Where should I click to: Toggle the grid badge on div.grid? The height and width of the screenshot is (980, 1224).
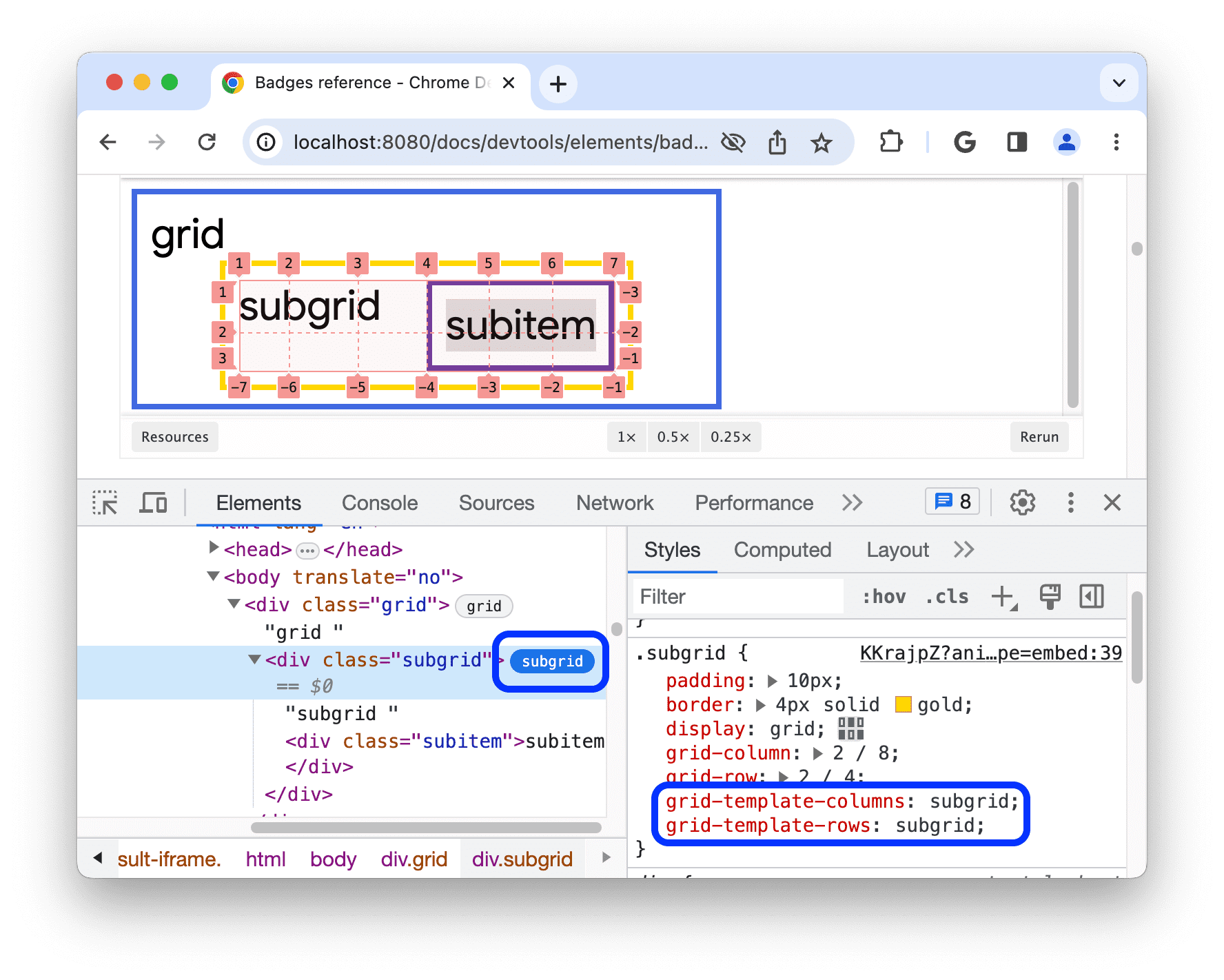(x=483, y=606)
